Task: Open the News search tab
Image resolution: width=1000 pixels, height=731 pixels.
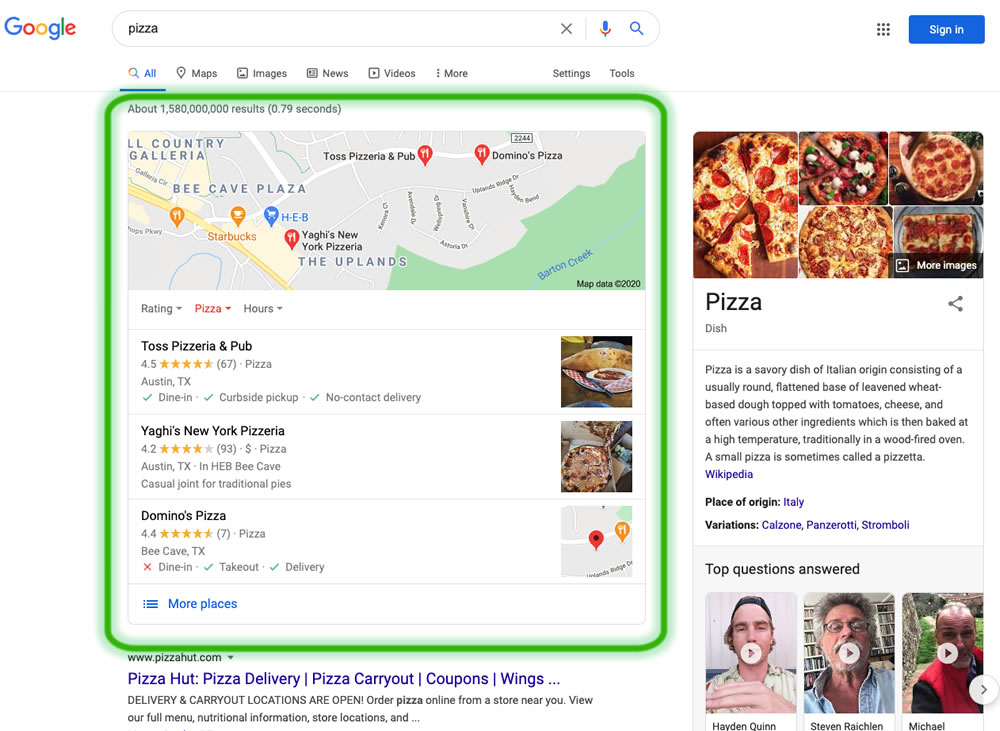Action: pyautogui.click(x=327, y=73)
